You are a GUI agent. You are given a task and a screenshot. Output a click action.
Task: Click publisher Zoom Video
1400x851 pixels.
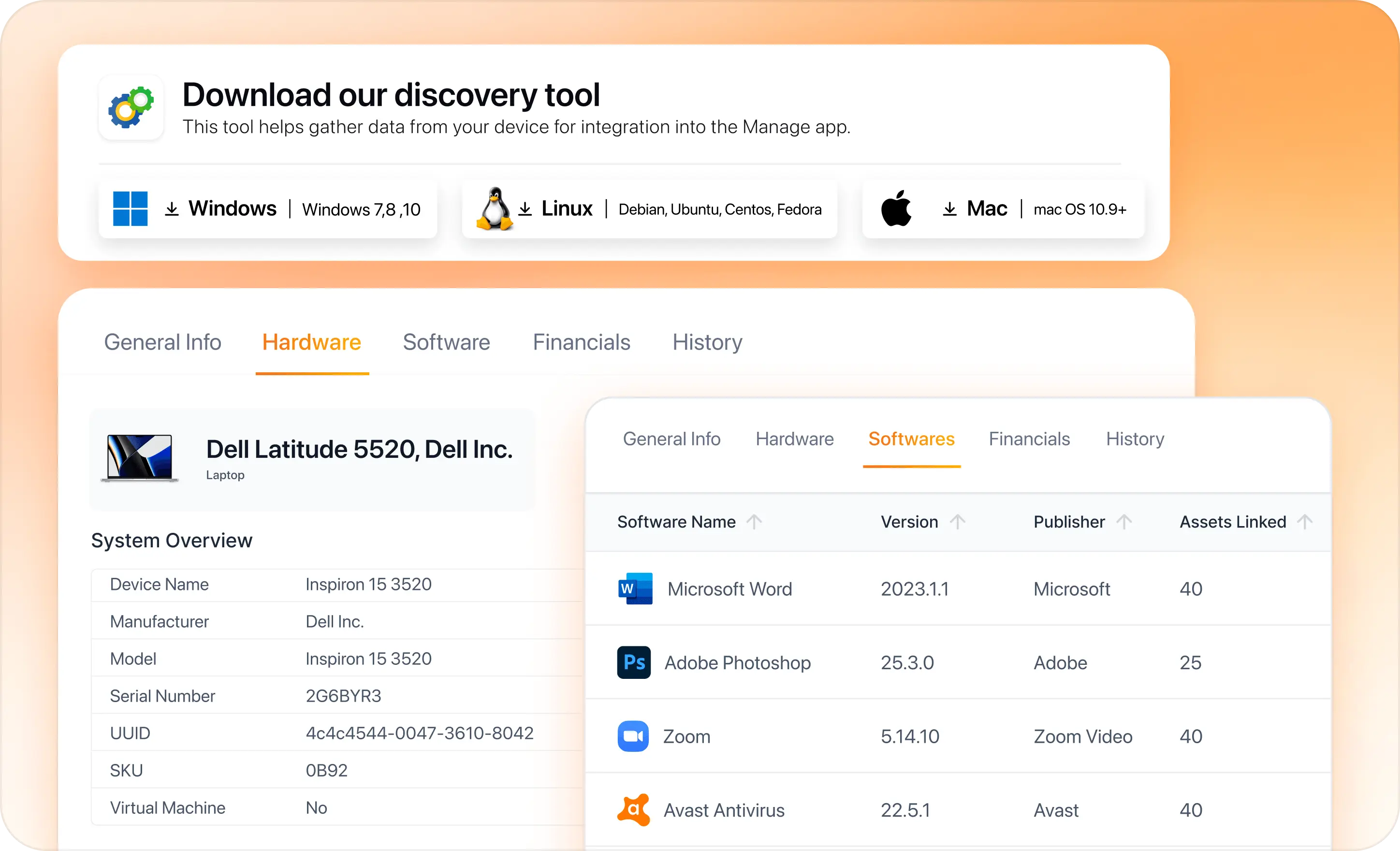tap(1083, 736)
